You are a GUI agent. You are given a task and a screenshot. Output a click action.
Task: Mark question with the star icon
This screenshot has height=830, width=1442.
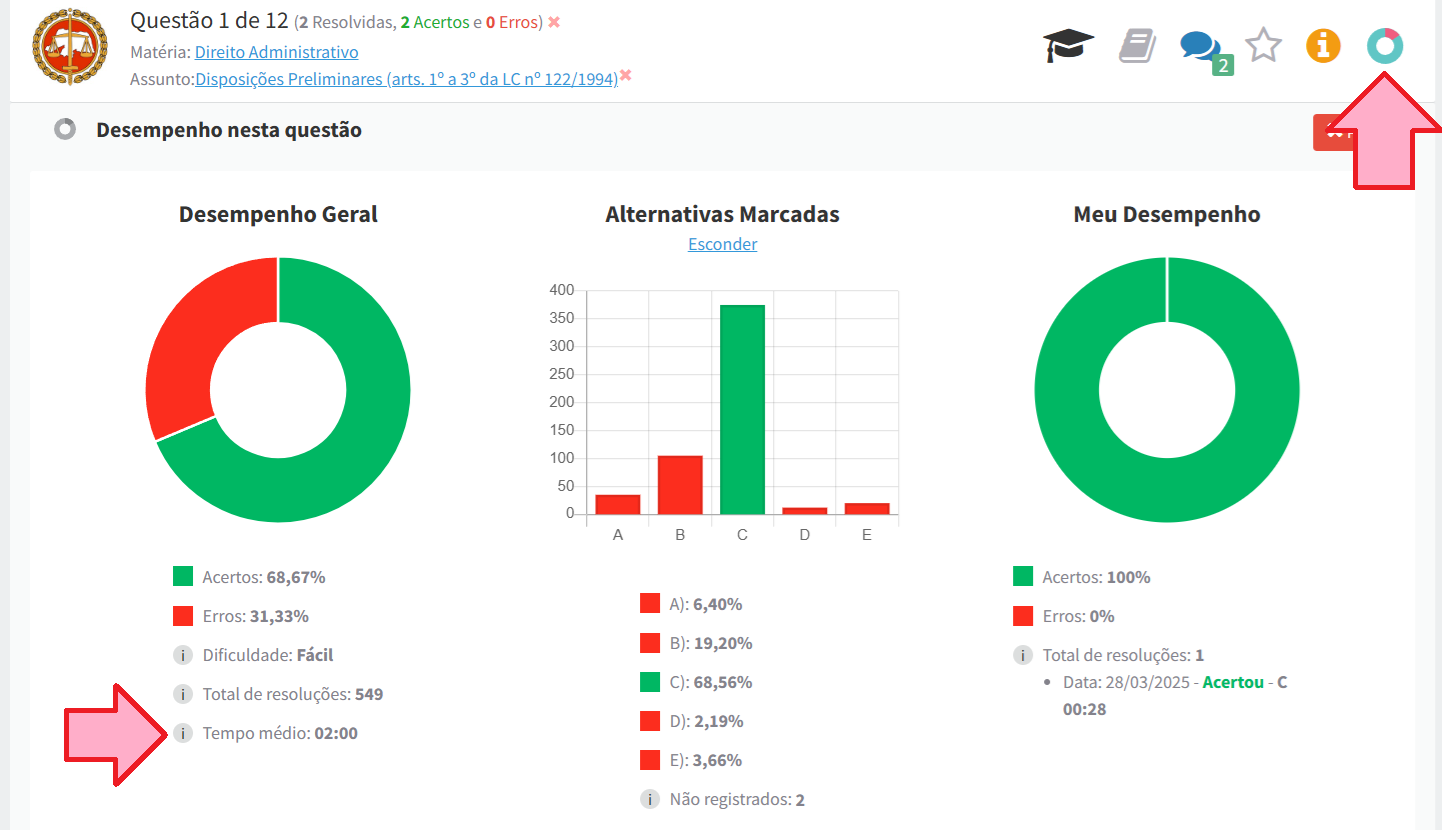1263,46
